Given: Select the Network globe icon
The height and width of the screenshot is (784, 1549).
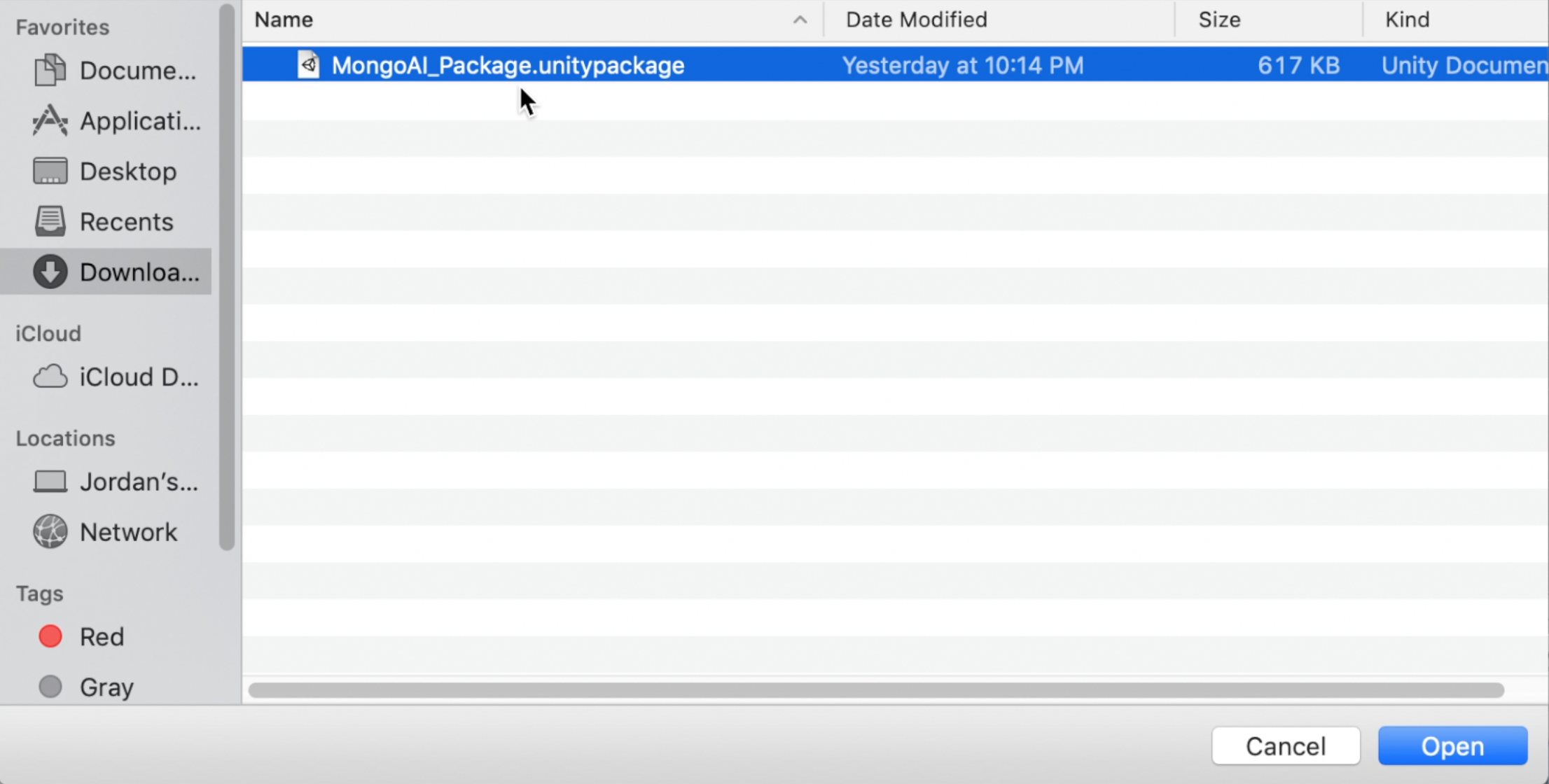Looking at the screenshot, I should click(50, 532).
